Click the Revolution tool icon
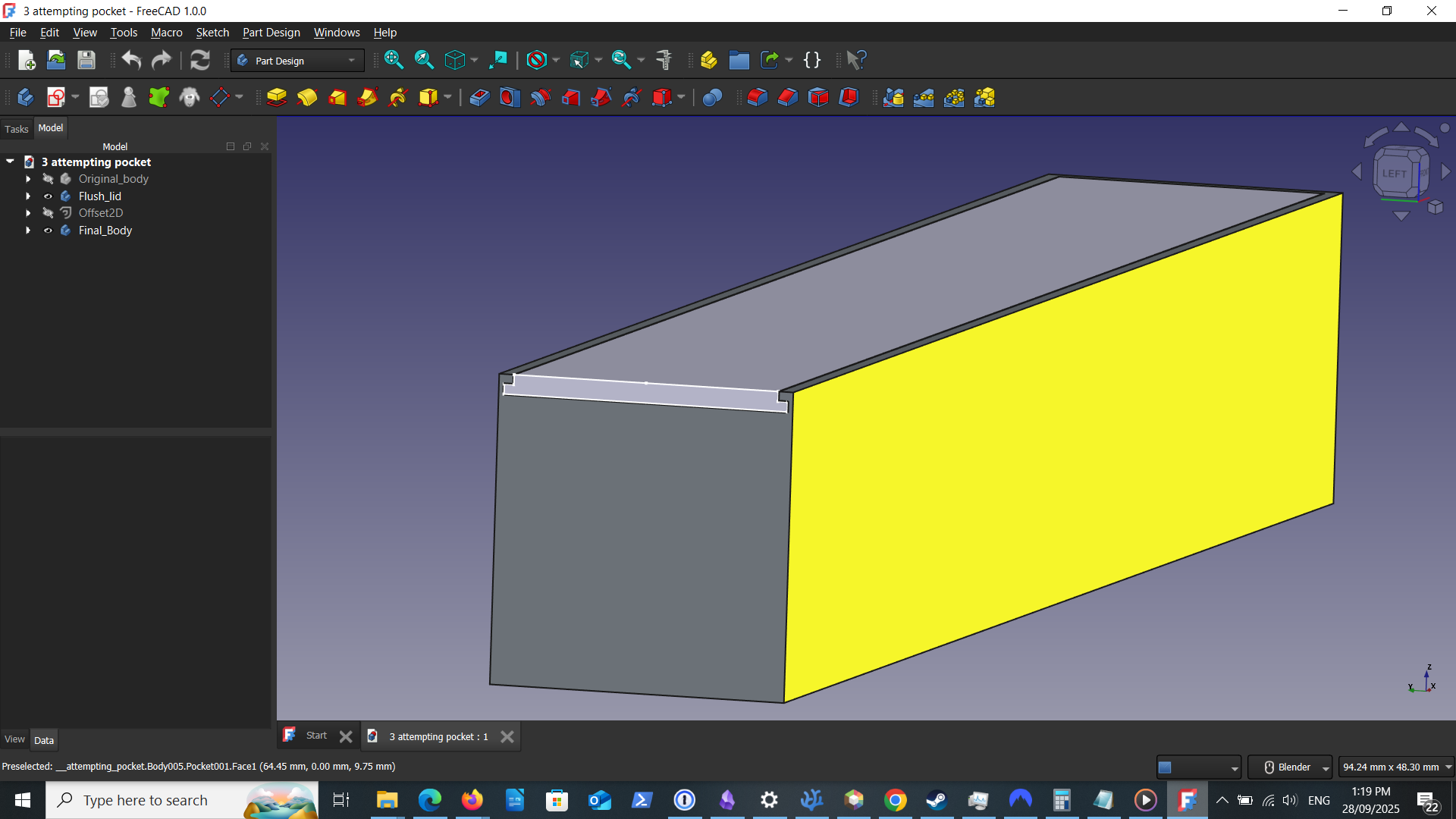 [x=307, y=98]
